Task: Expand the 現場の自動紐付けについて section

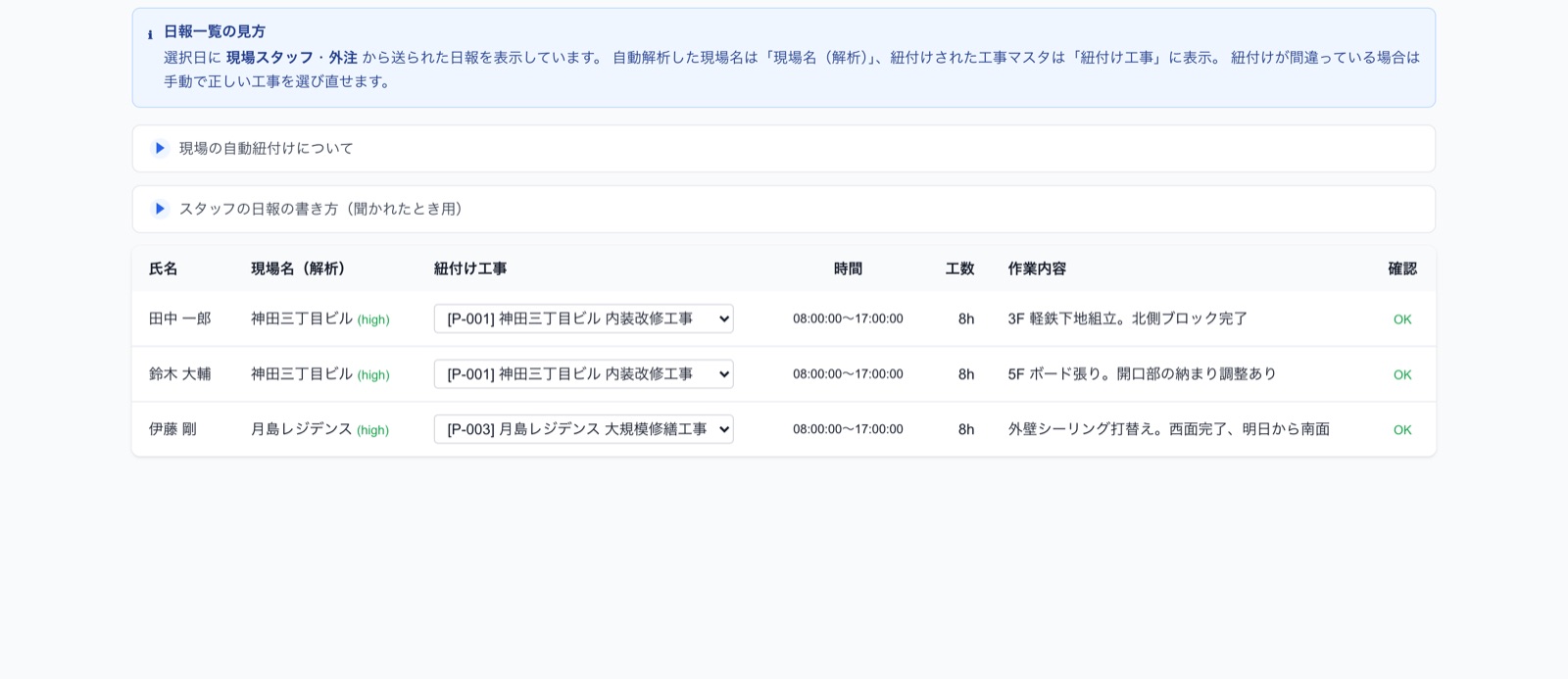Action: point(784,148)
